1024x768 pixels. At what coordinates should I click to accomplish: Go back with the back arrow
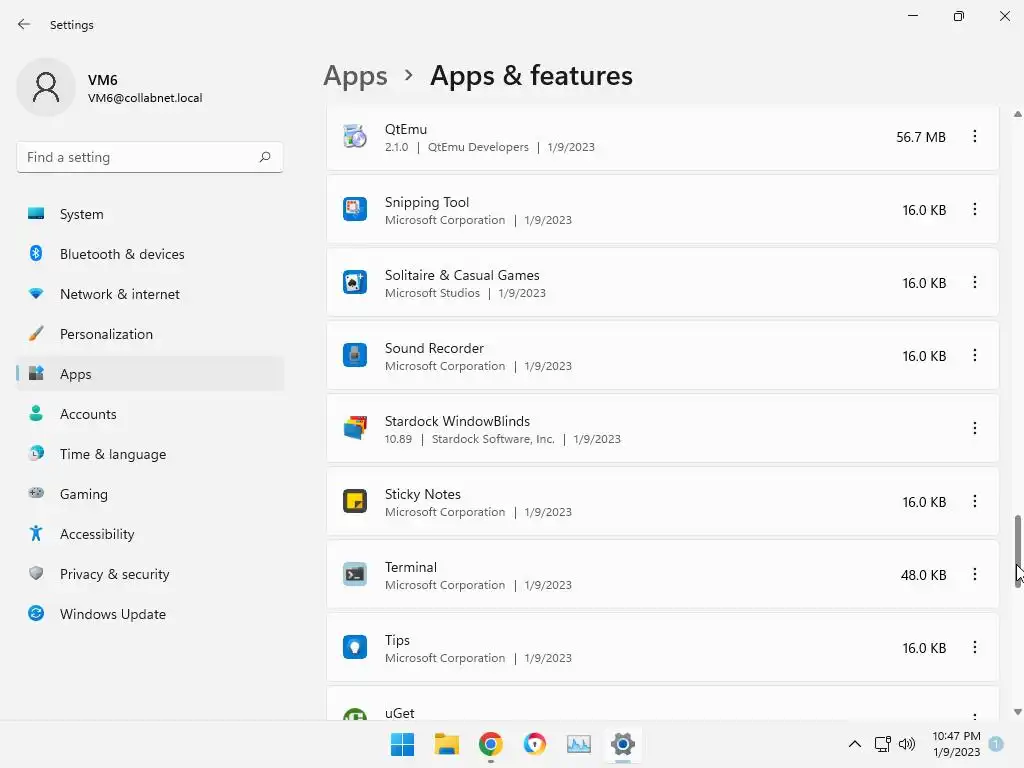click(x=24, y=24)
